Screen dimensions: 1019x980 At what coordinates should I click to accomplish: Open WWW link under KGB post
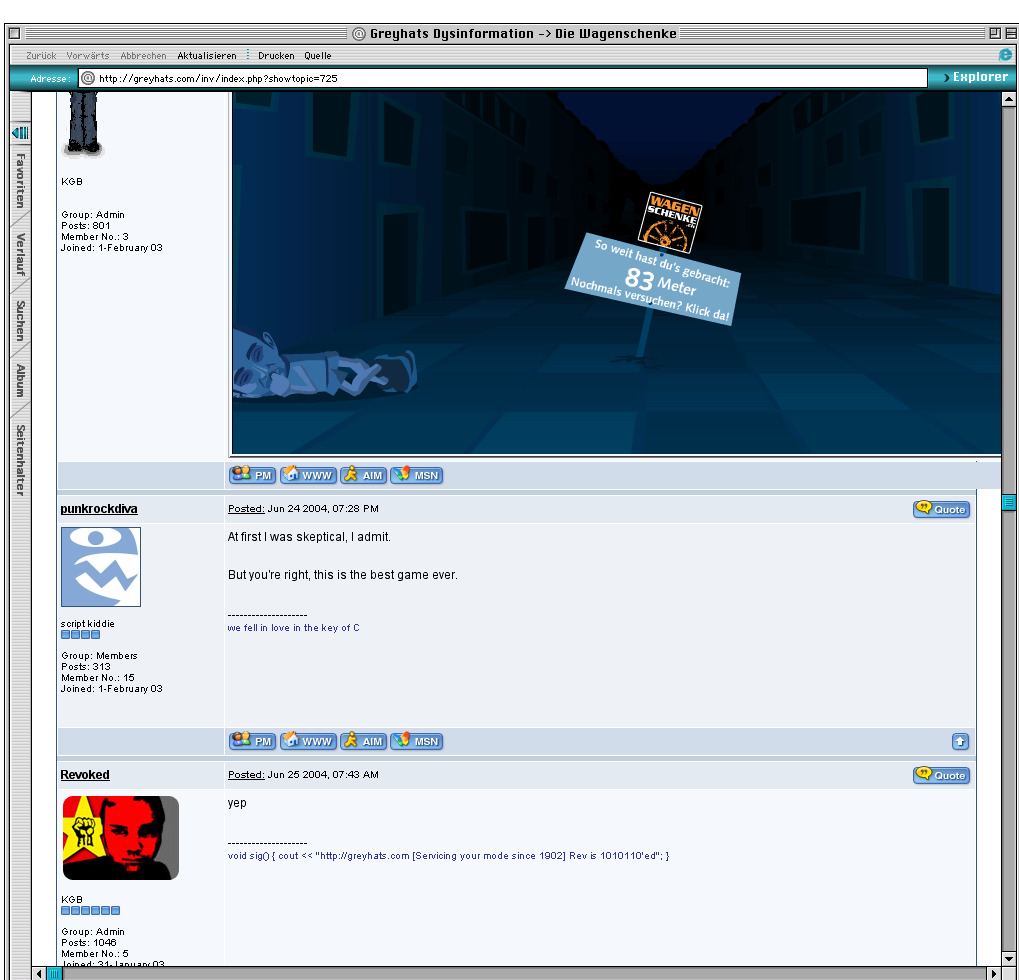click(308, 475)
